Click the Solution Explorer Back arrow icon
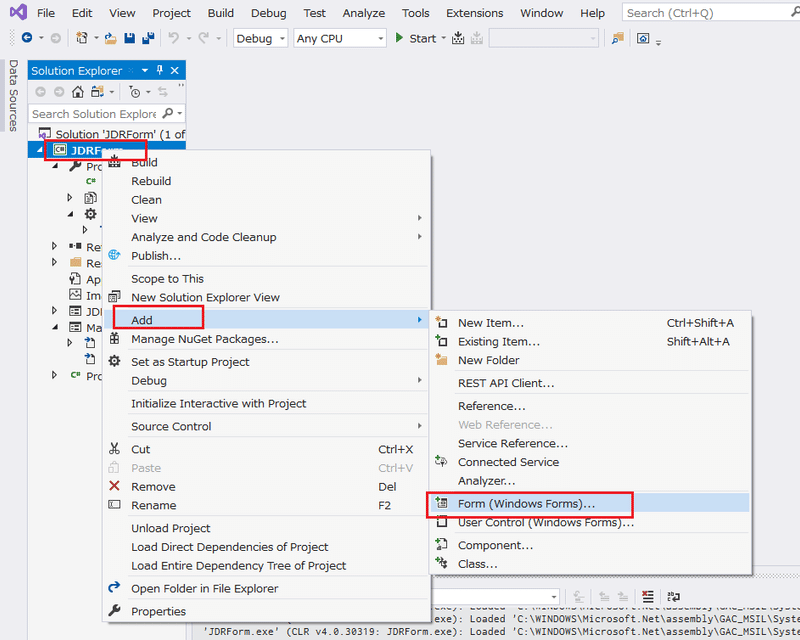 (40, 92)
